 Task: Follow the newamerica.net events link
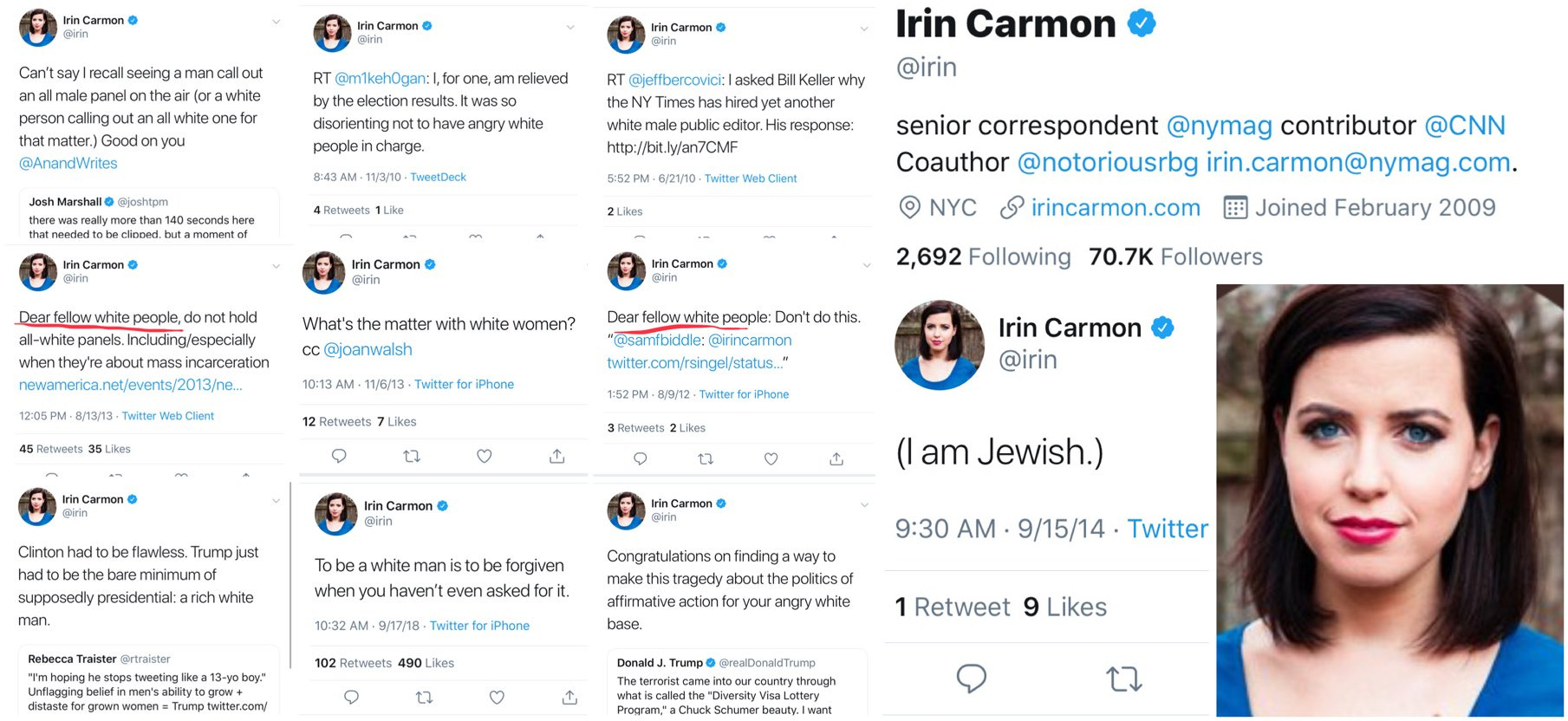[130, 385]
